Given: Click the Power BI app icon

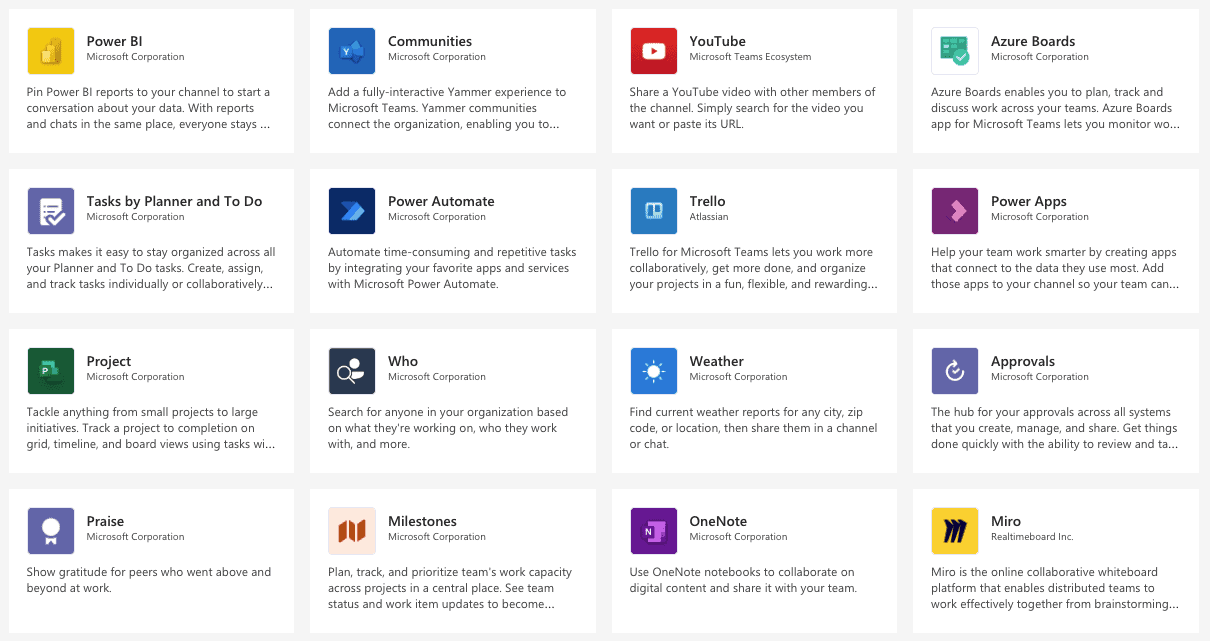Looking at the screenshot, I should (x=51, y=51).
